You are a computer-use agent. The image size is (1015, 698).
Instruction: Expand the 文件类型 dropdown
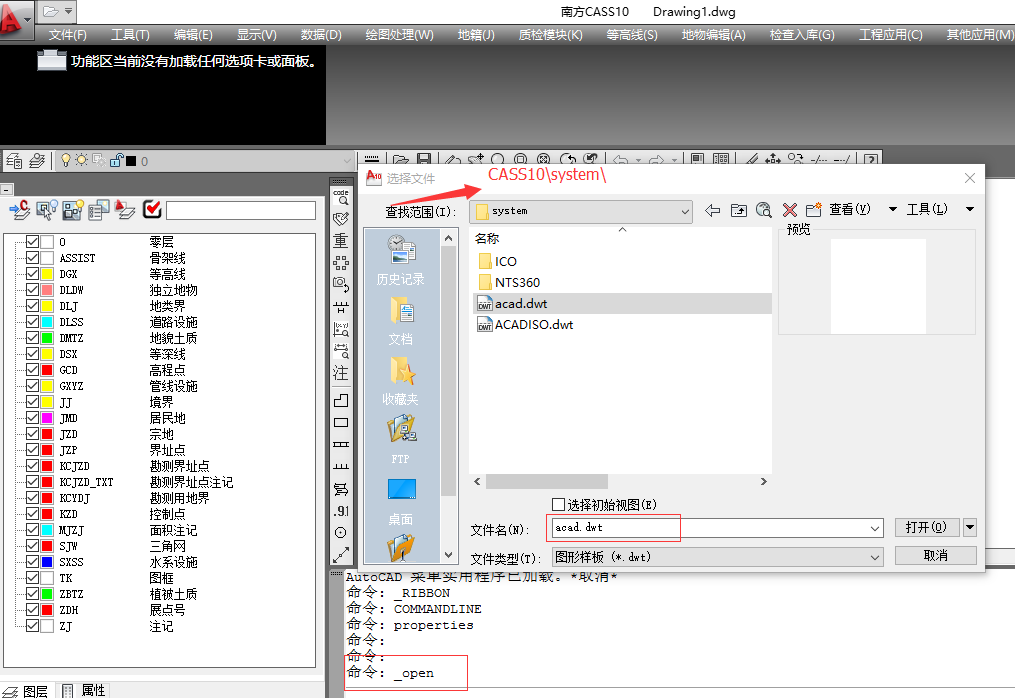[x=875, y=557]
